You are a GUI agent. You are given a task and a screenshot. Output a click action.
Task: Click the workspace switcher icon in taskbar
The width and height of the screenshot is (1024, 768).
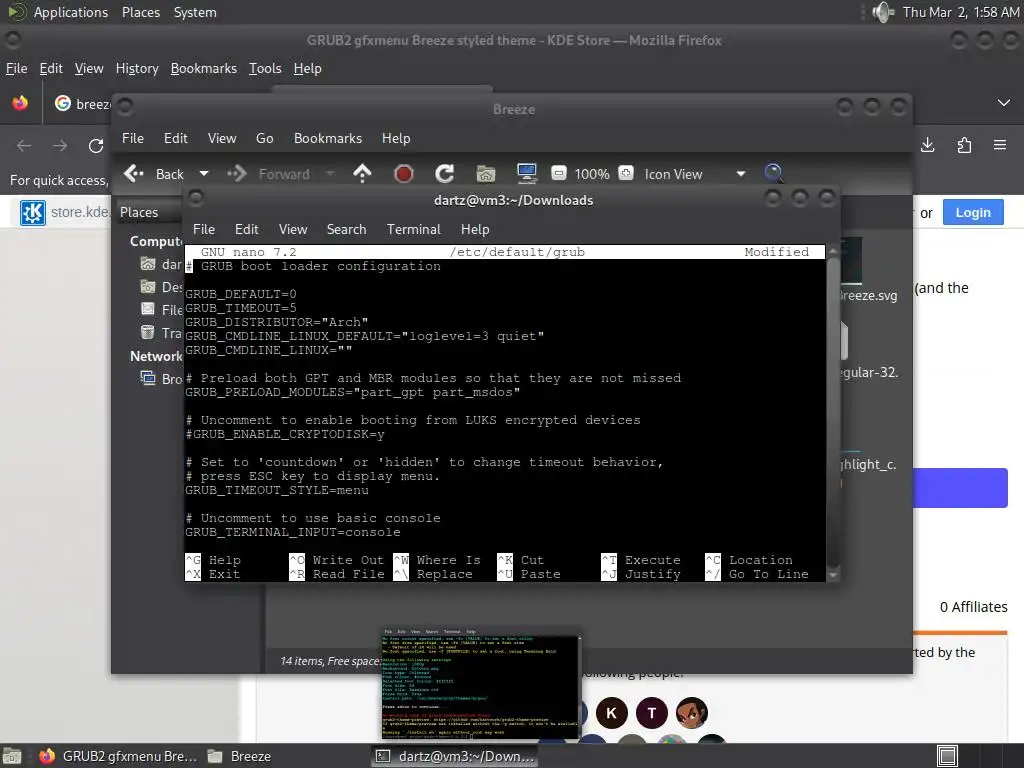point(947,756)
